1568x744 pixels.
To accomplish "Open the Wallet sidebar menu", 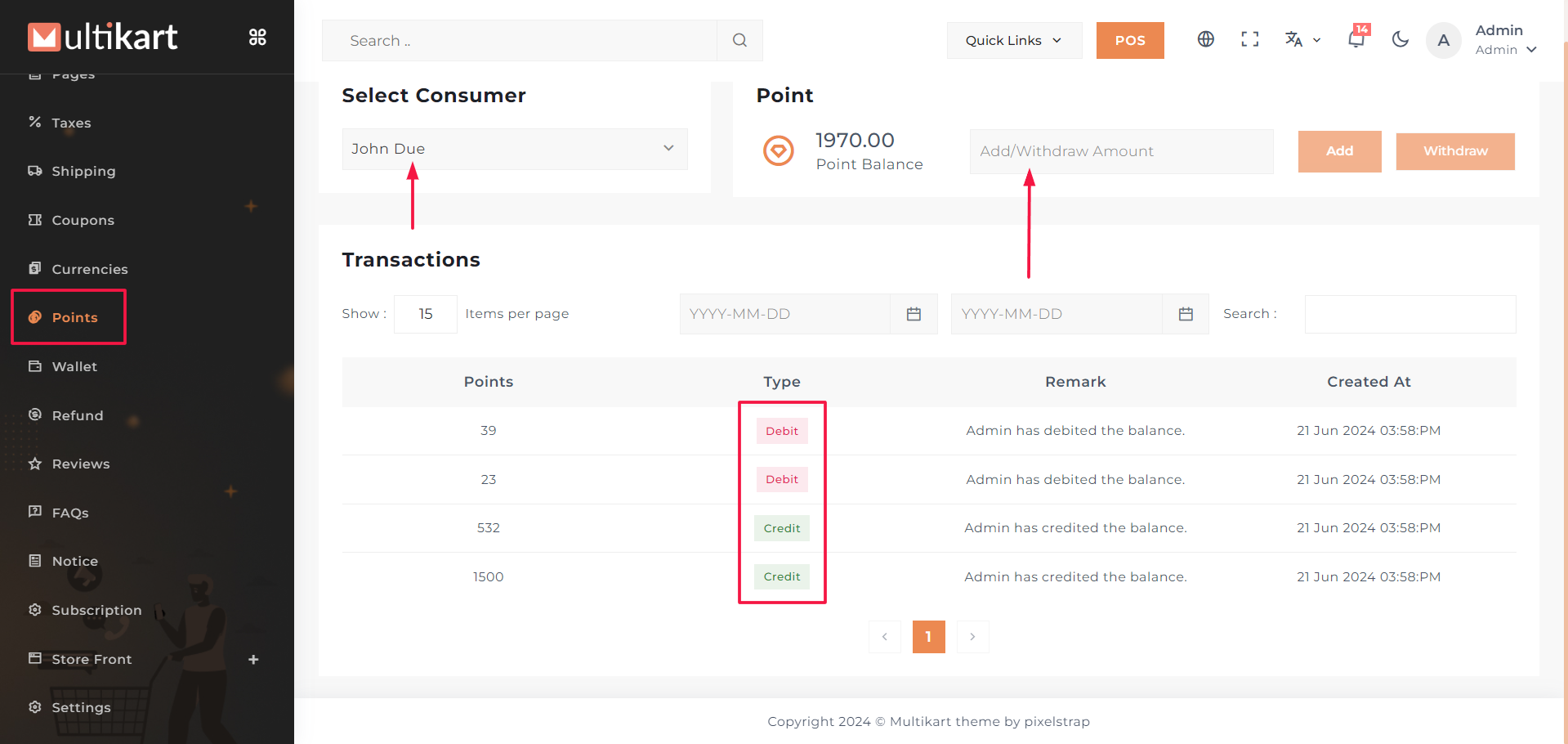I will click(x=74, y=366).
